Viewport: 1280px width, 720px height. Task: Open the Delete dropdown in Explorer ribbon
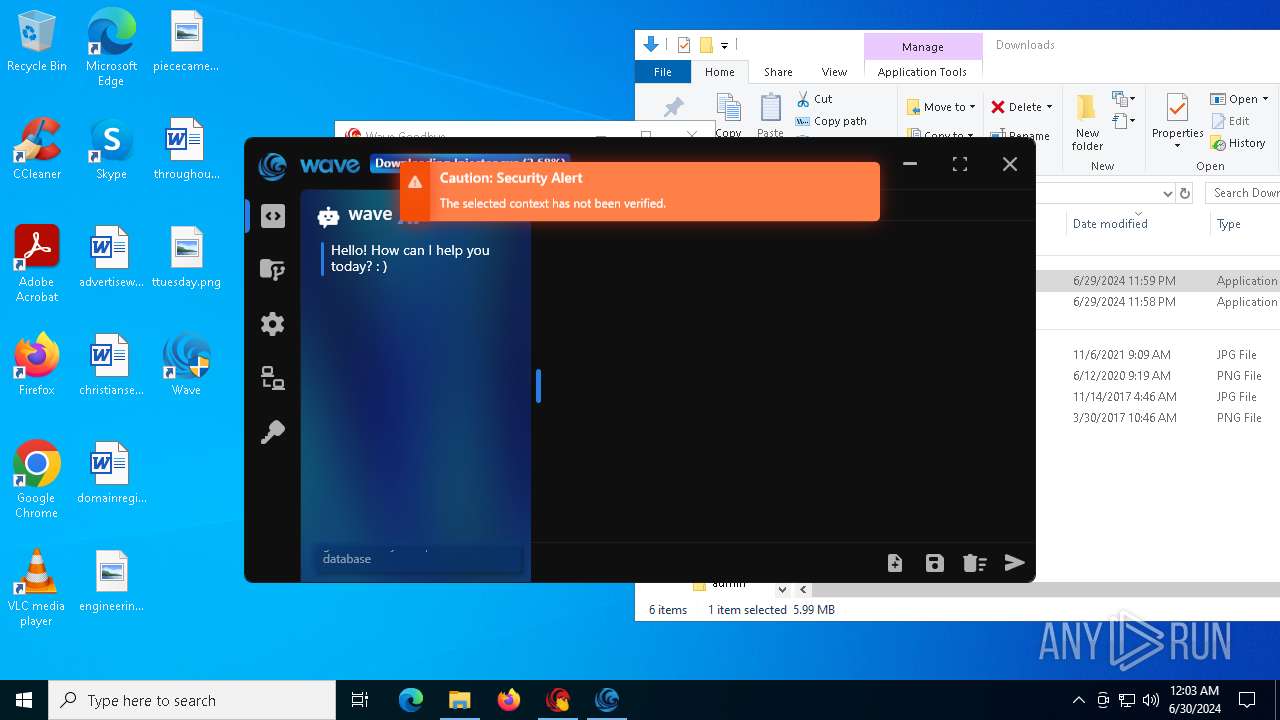(x=1021, y=107)
